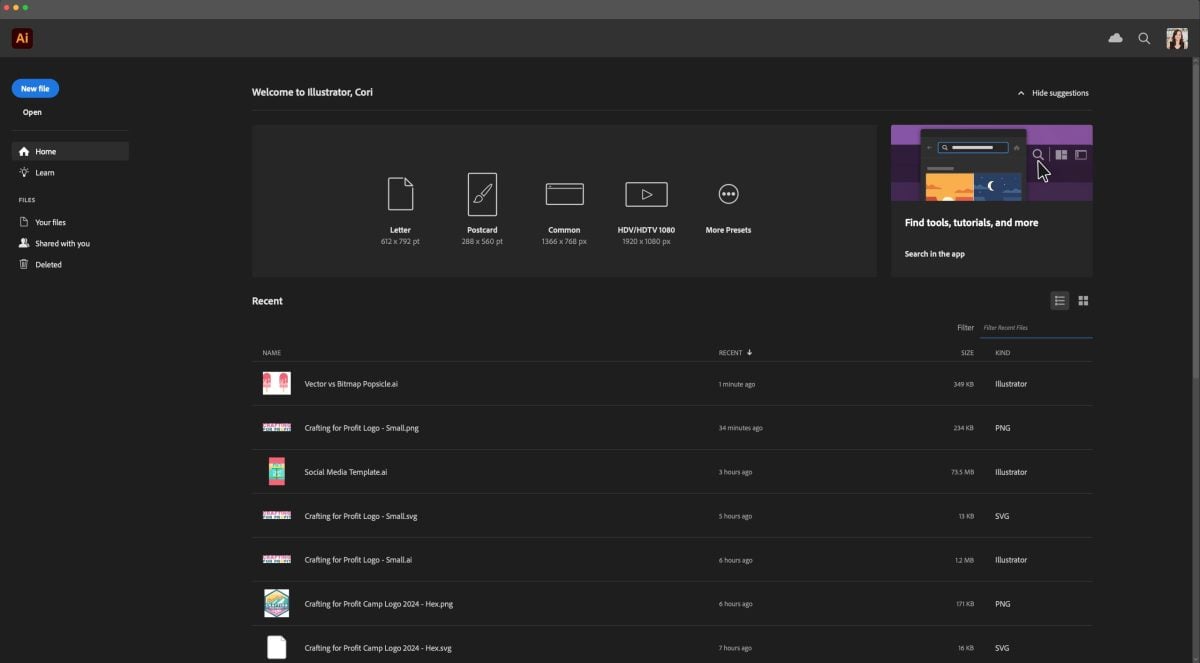This screenshot has height=663, width=1200.
Task: Switch recent files to list view
Action: (1060, 301)
